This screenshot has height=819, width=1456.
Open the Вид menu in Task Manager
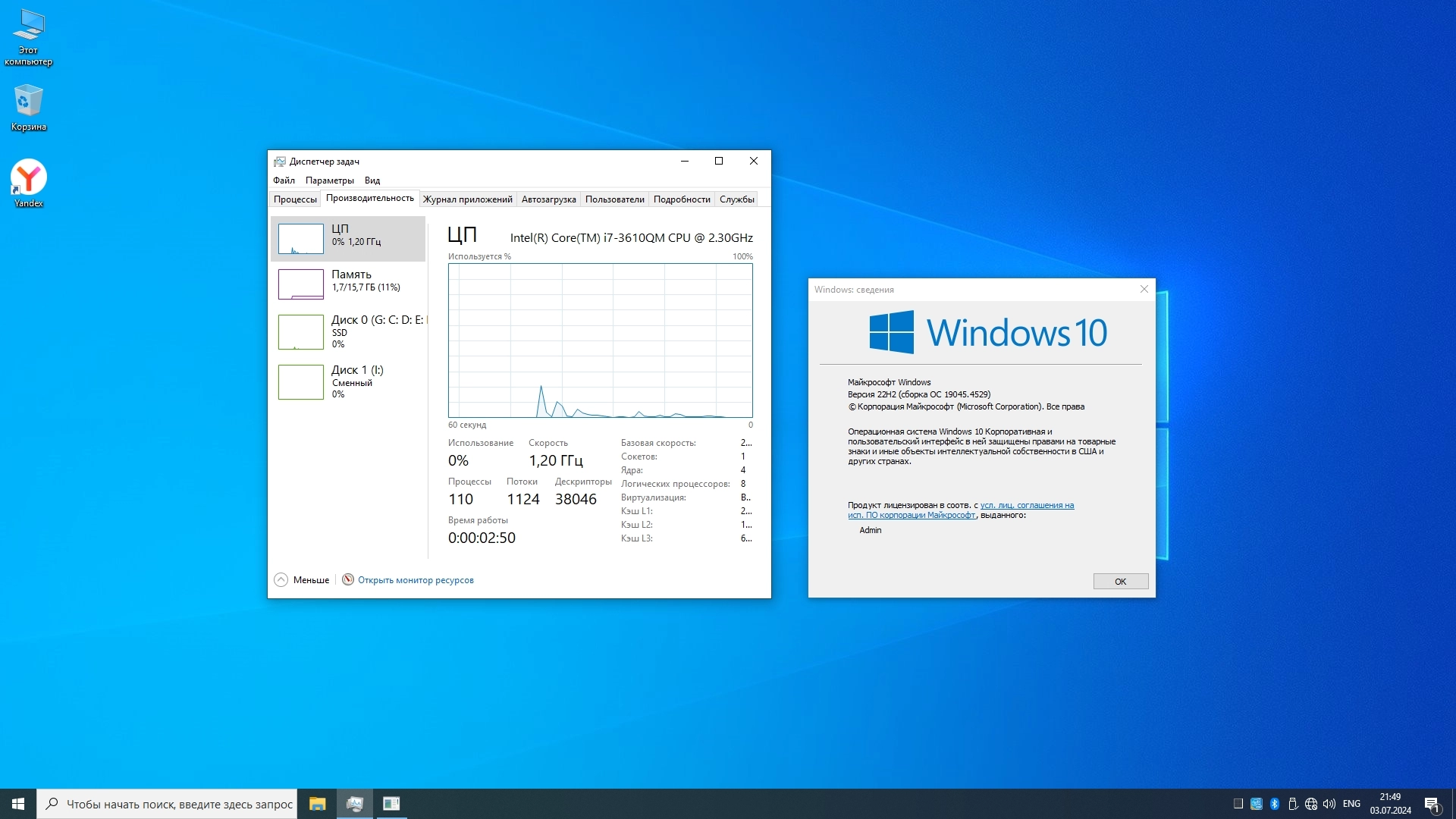[372, 180]
